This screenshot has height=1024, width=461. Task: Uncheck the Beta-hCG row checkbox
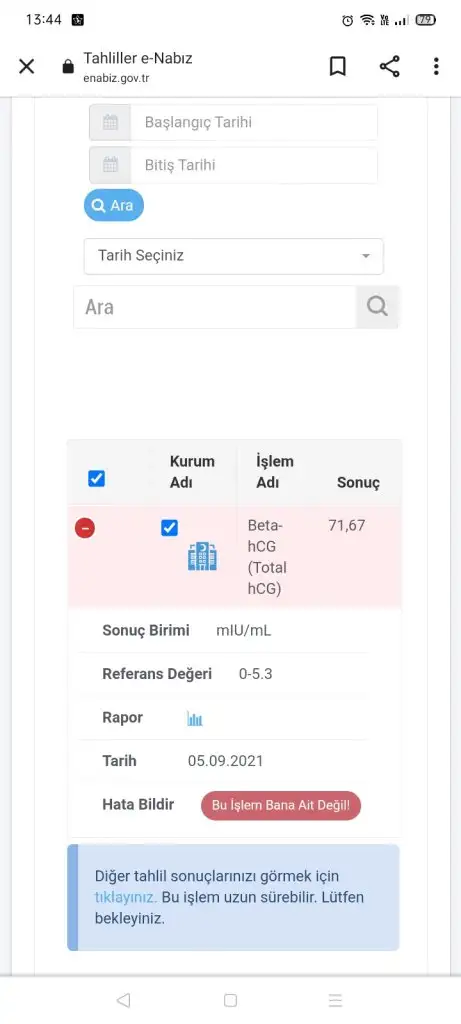click(169, 528)
